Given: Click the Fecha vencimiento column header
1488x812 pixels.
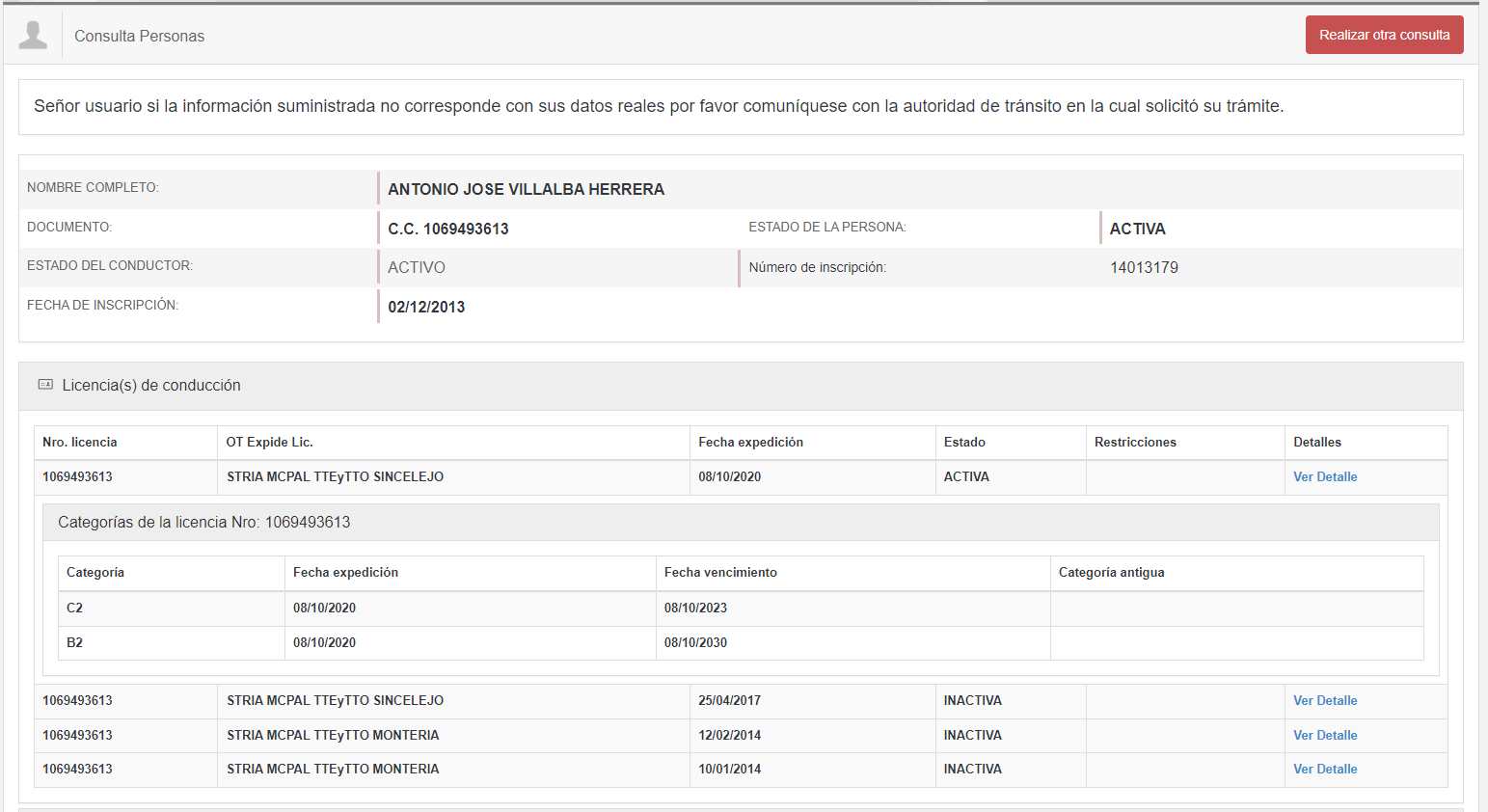Looking at the screenshot, I should [x=720, y=573].
